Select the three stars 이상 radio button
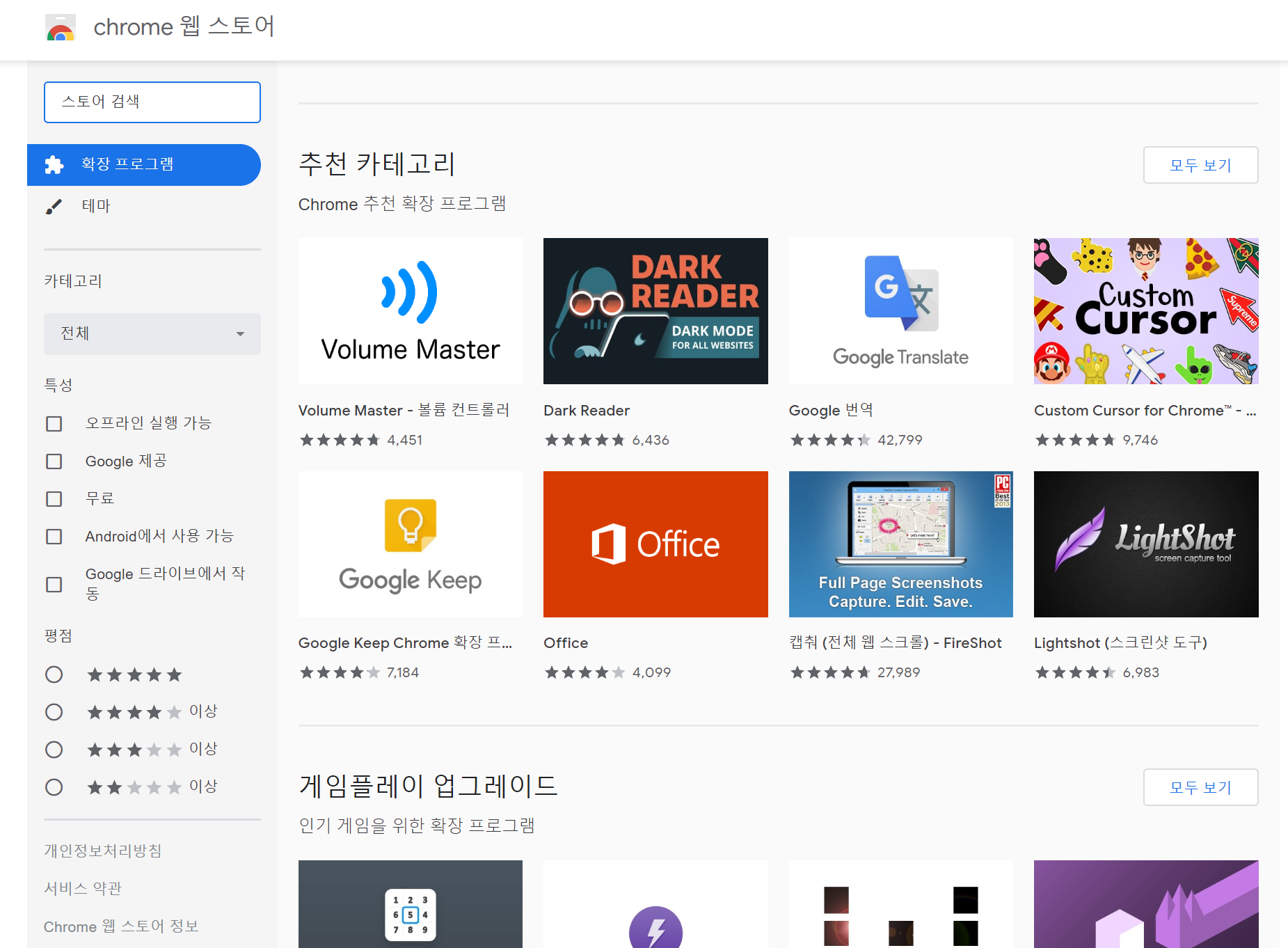1288x948 pixels. 54,750
